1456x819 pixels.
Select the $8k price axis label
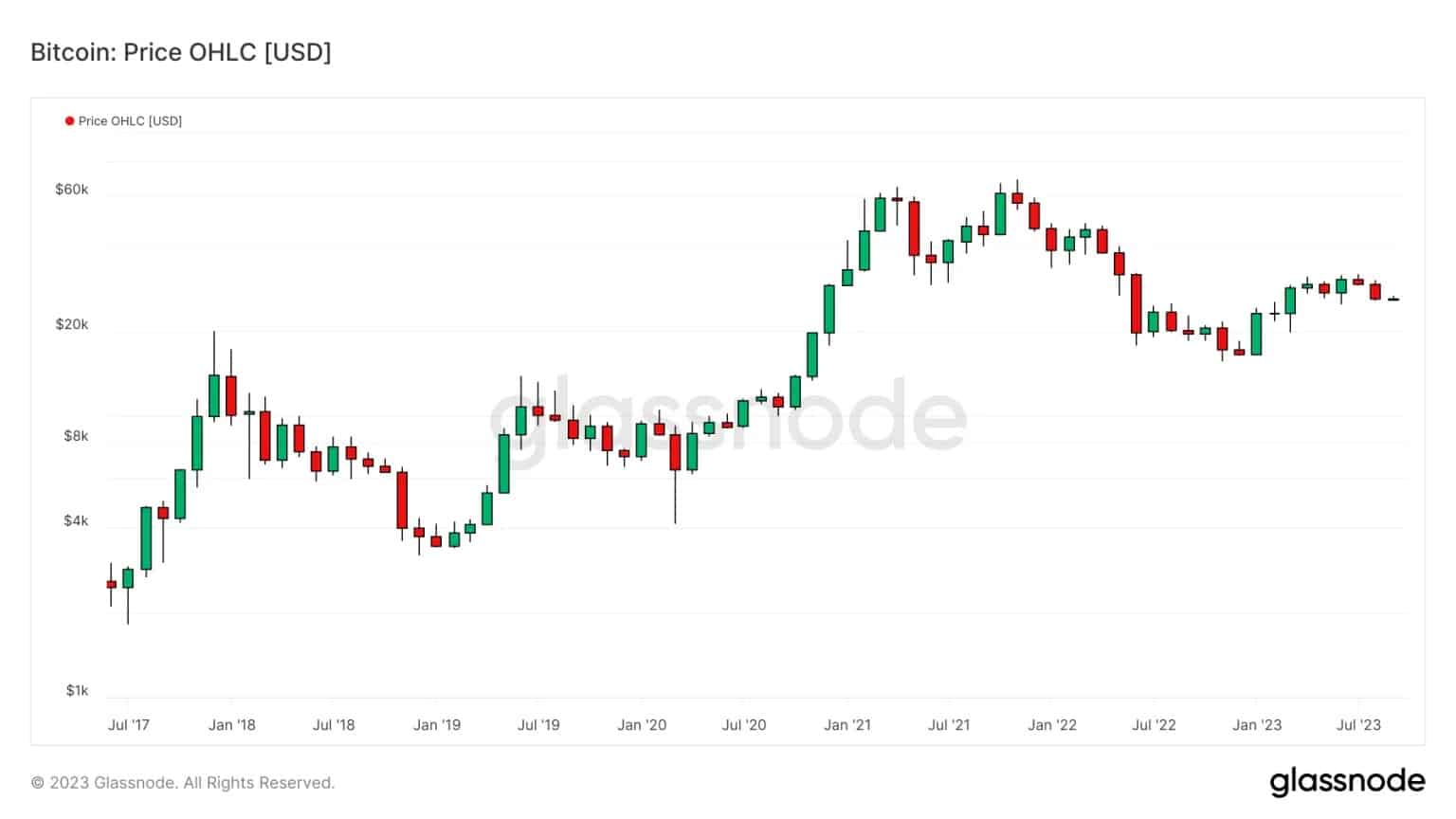point(76,436)
